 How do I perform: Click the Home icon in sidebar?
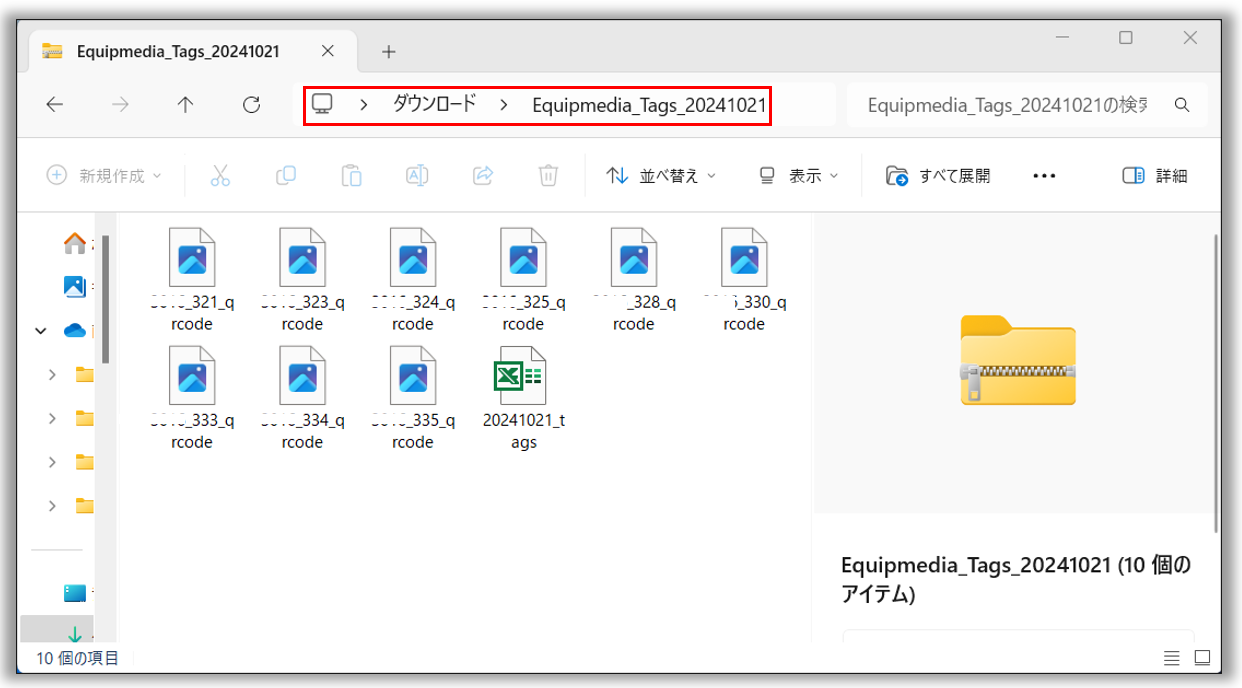[74, 243]
